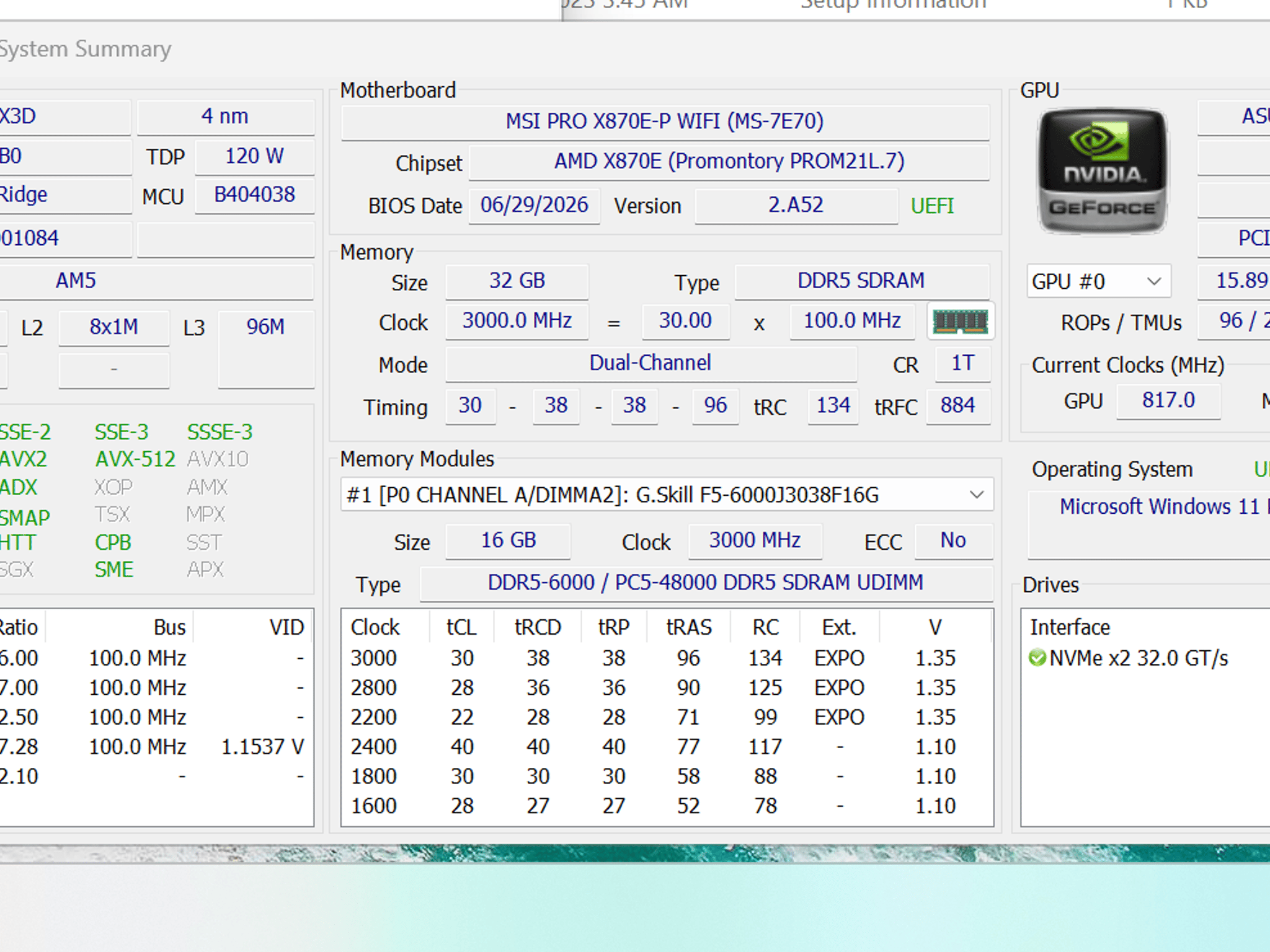Click the command rate 1T field
The image size is (1270, 952).
[x=963, y=363]
